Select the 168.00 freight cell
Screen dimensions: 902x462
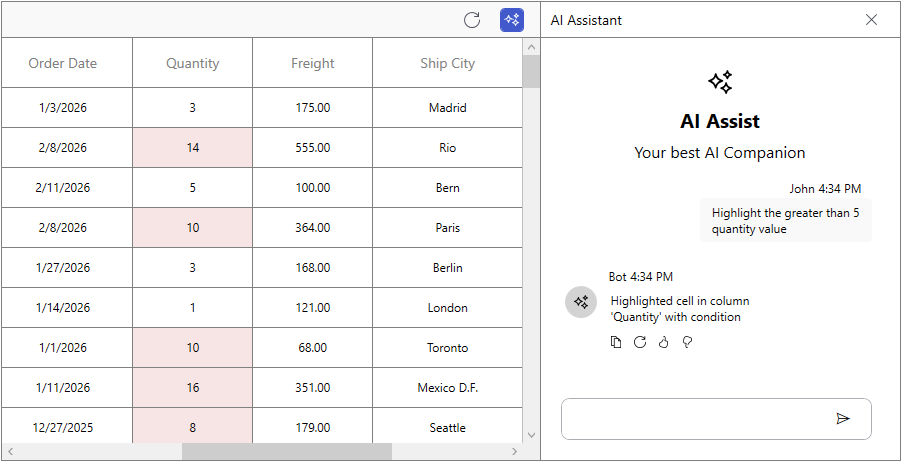point(312,268)
